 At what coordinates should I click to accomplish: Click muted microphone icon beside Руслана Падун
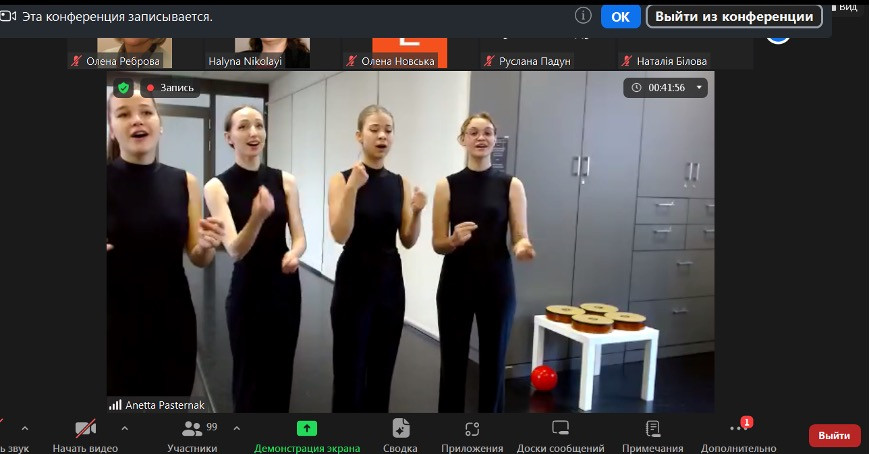pyautogui.click(x=489, y=61)
